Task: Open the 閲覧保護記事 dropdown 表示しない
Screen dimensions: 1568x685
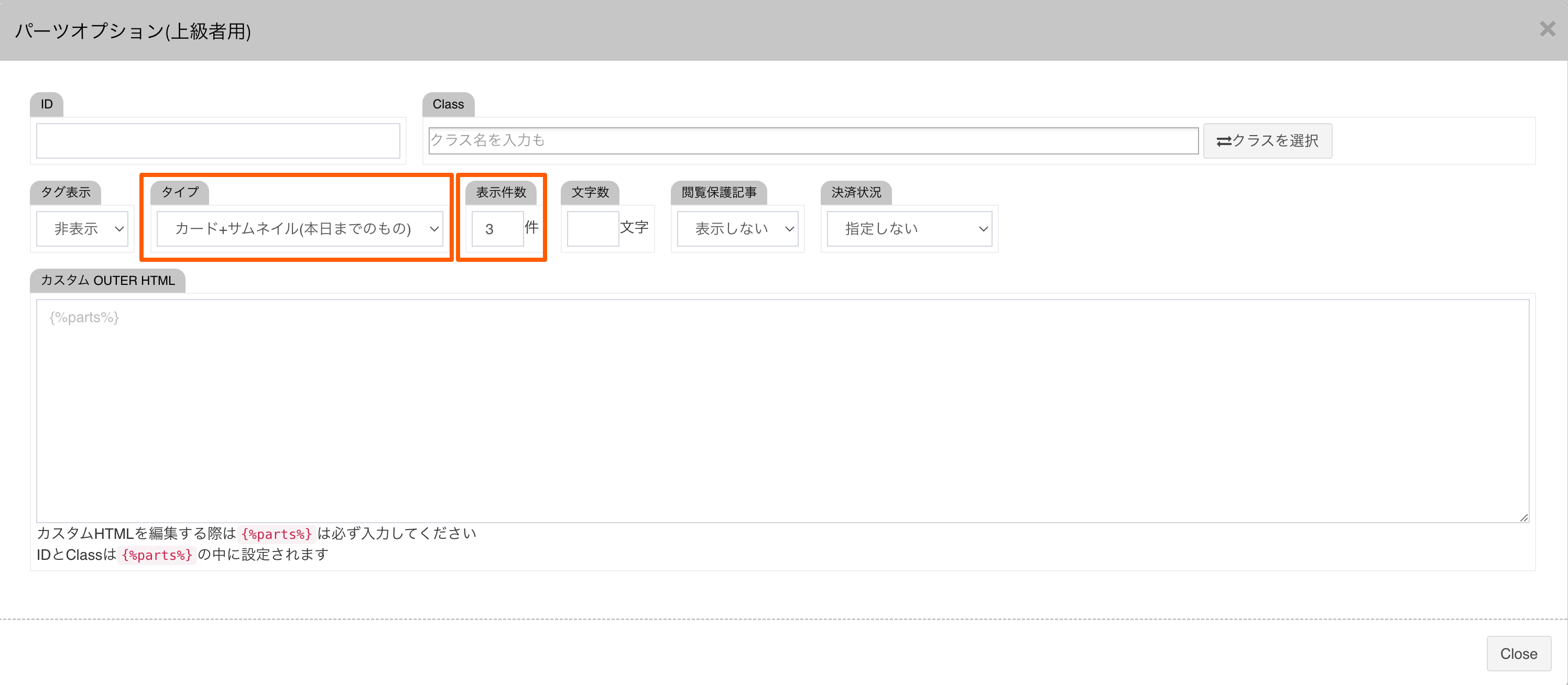Action: tap(737, 229)
